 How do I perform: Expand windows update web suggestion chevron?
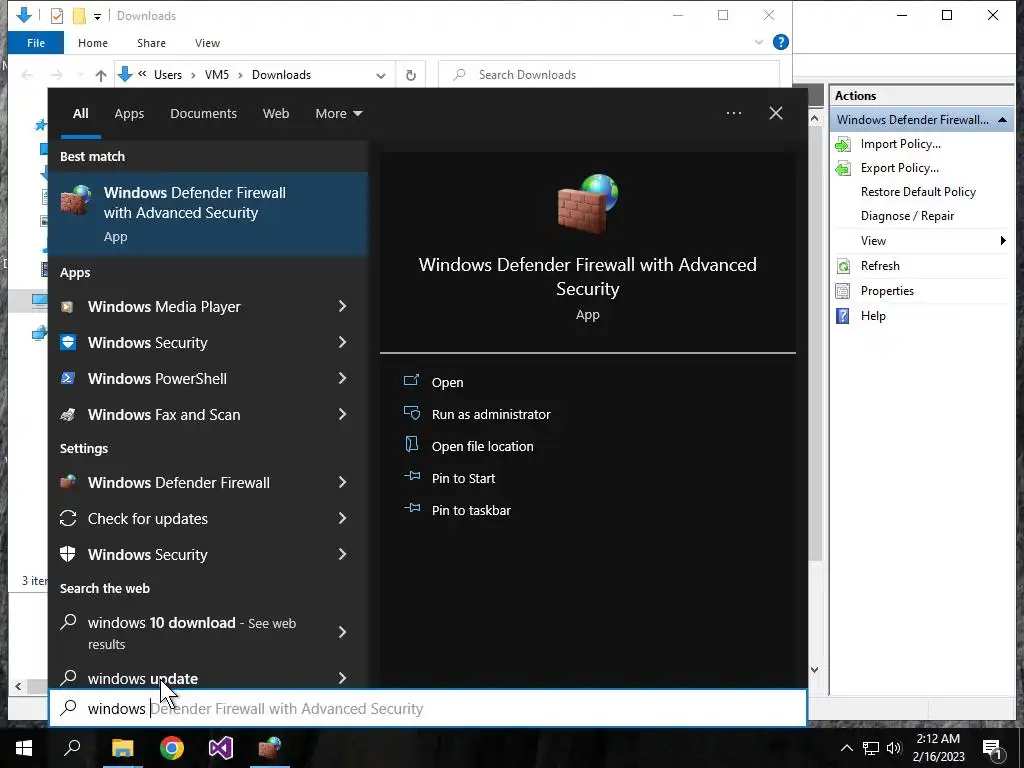(342, 678)
